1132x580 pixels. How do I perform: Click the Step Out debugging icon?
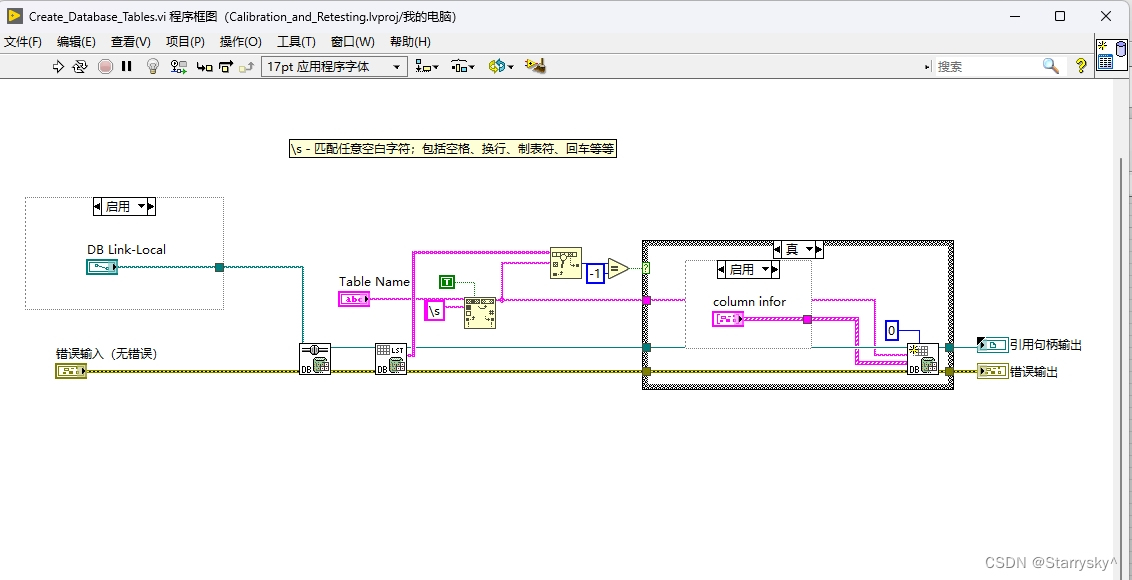click(246, 66)
